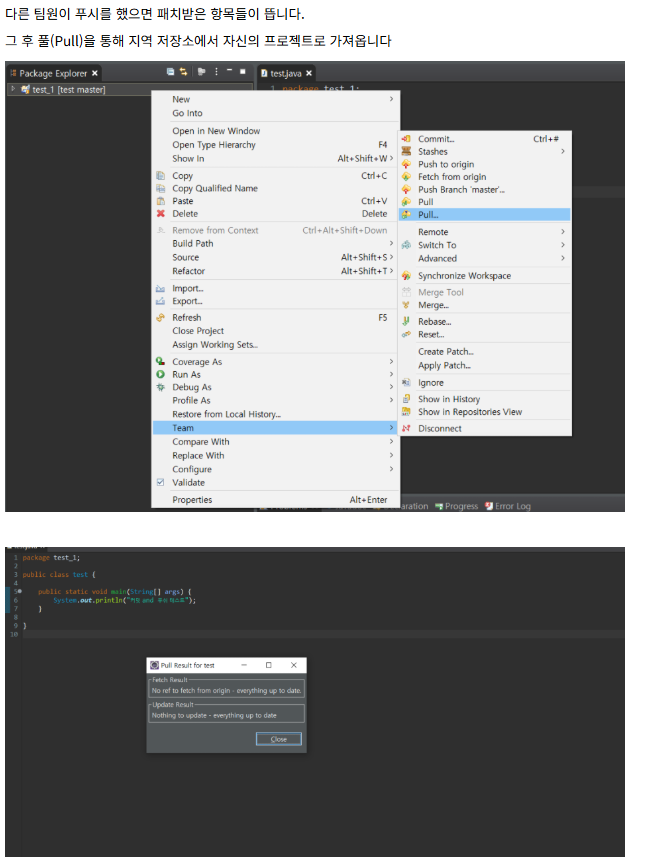Click the Show in History icon
662x865 pixels.
[407, 399]
